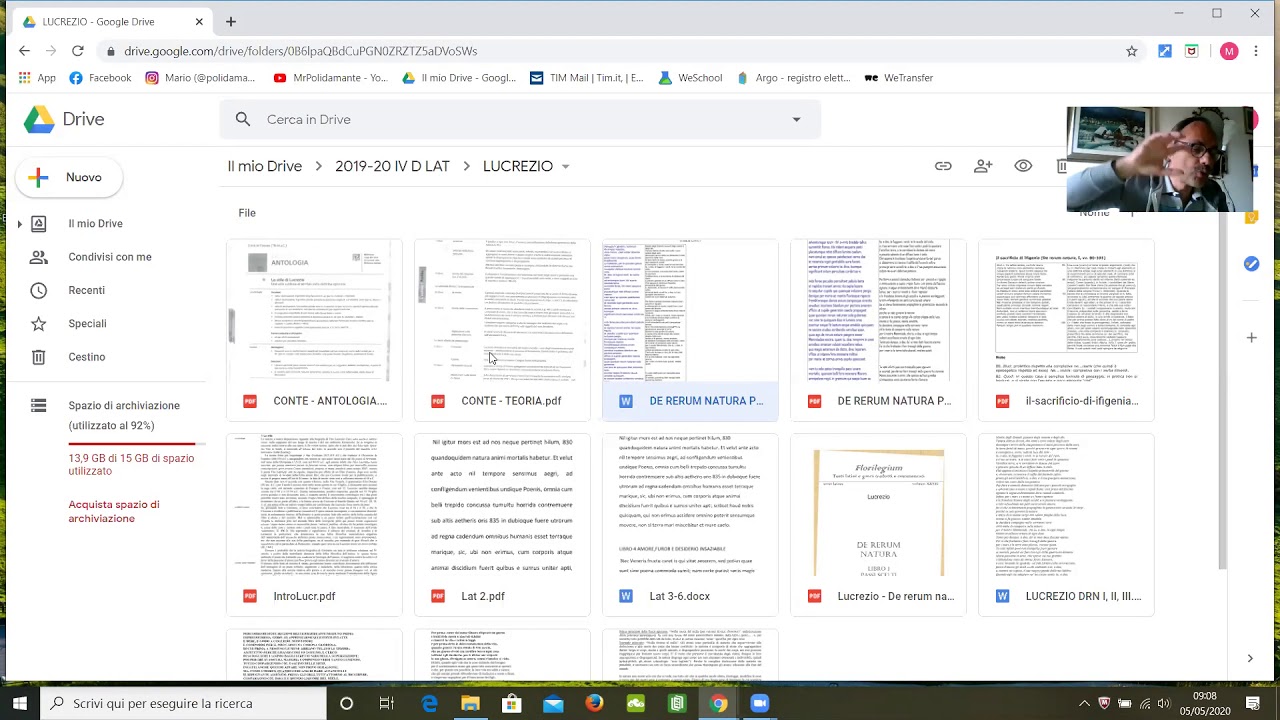Go to 2019-20 IV D LAT breadcrumb

click(392, 166)
